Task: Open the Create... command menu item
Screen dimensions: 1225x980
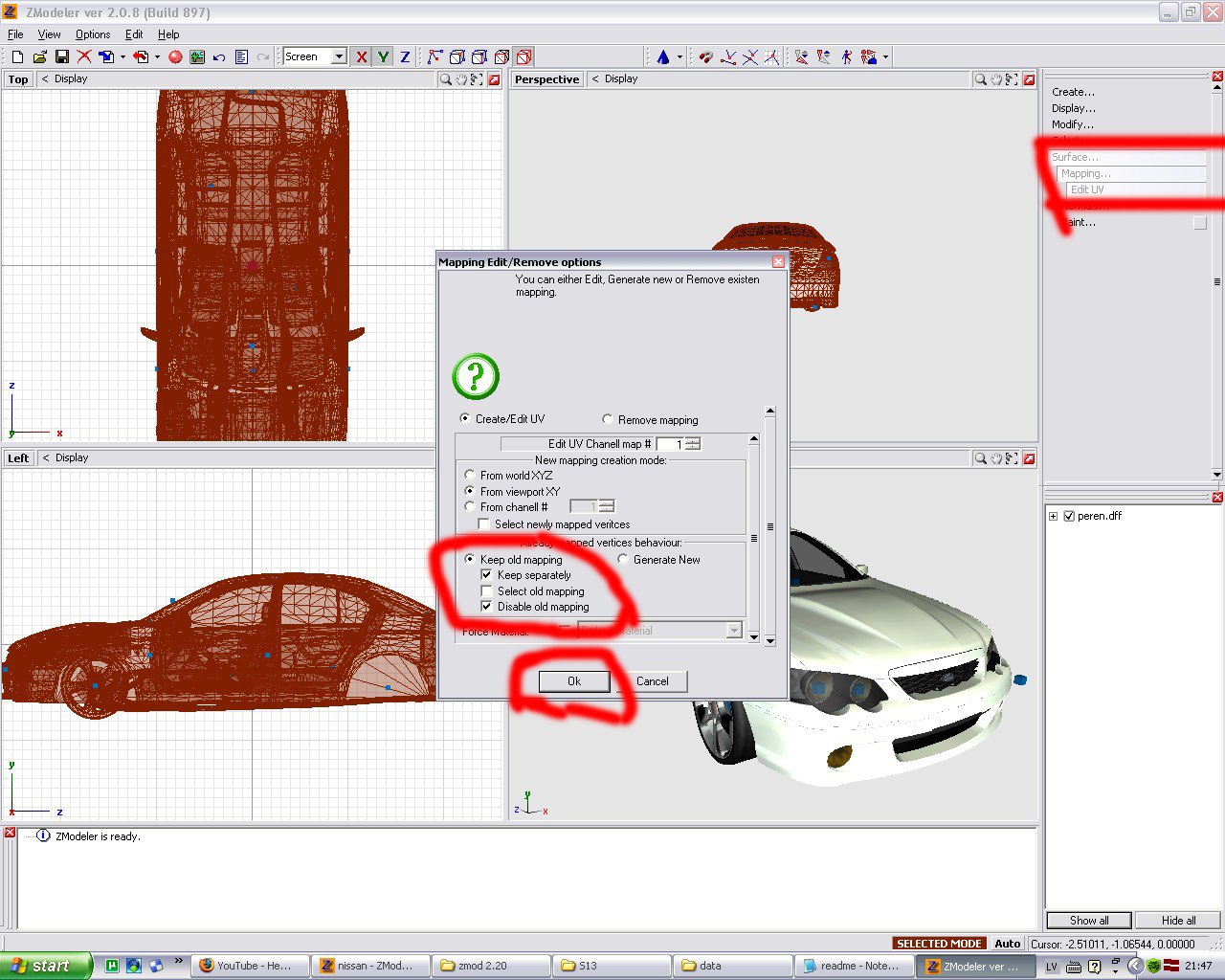Action: tap(1073, 92)
